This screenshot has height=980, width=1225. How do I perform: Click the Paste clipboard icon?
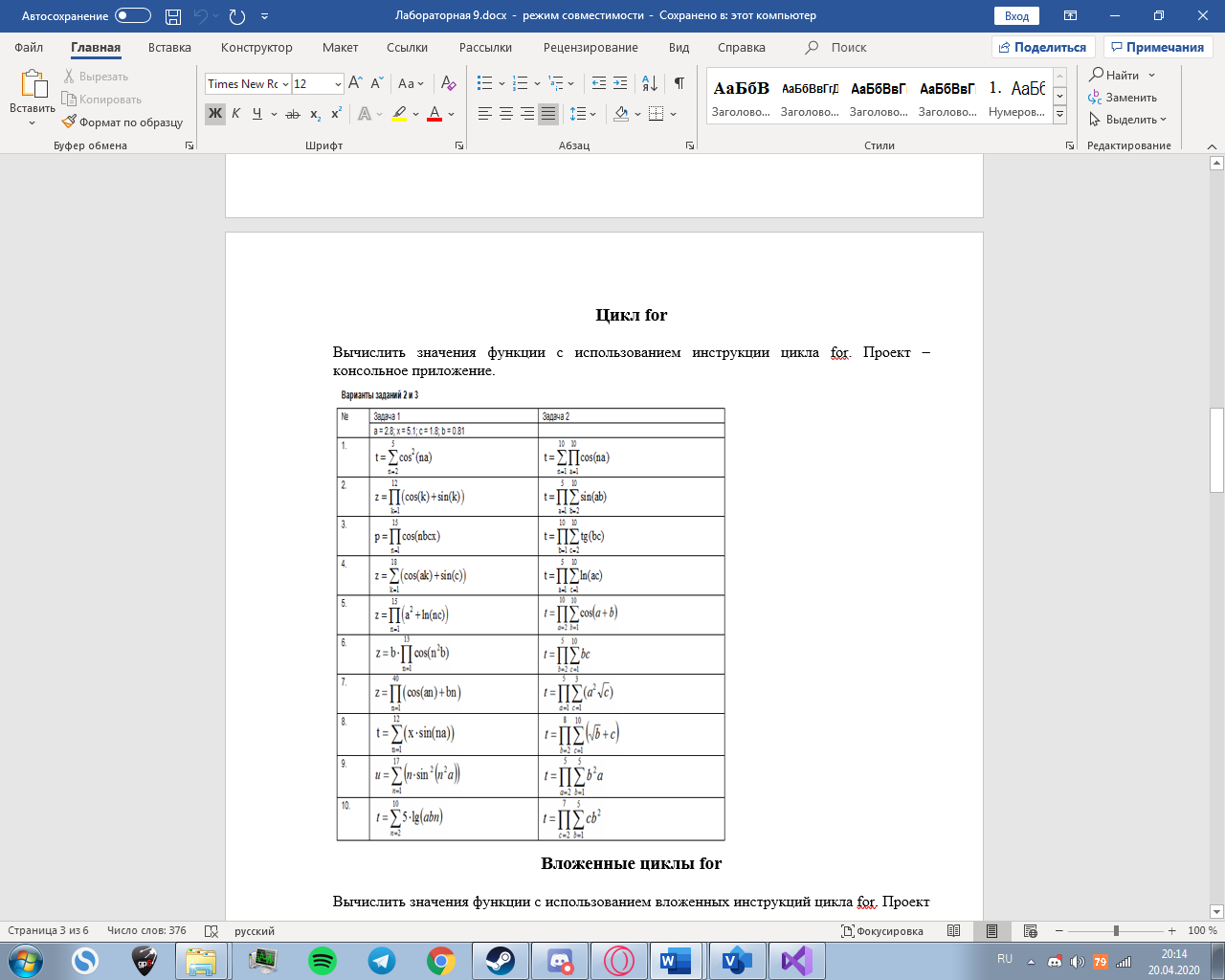pos(33,85)
